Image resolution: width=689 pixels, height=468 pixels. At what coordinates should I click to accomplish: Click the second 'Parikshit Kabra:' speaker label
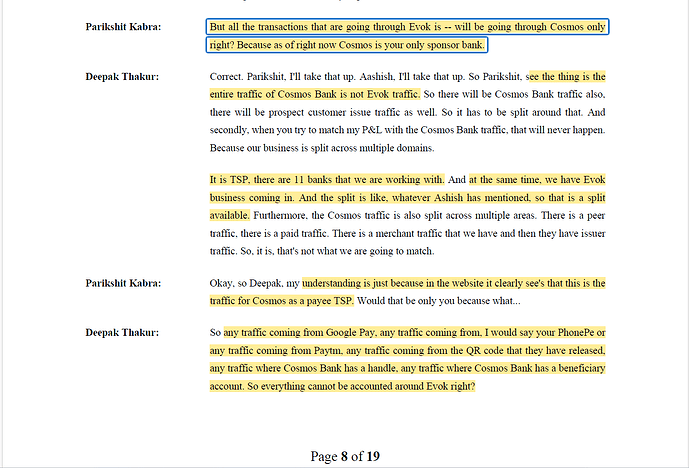[x=124, y=284]
